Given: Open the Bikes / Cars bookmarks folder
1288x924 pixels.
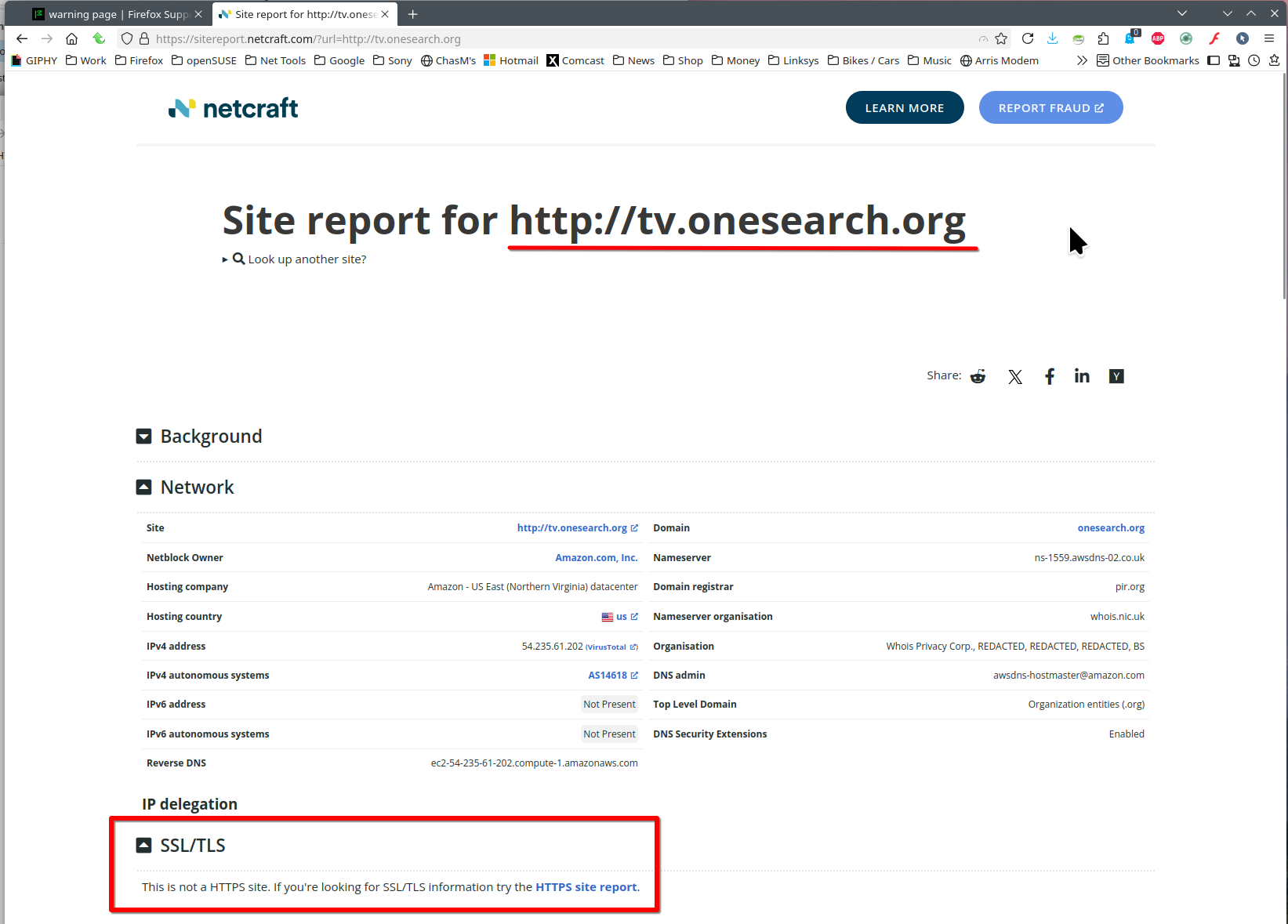Looking at the screenshot, I should coord(863,60).
